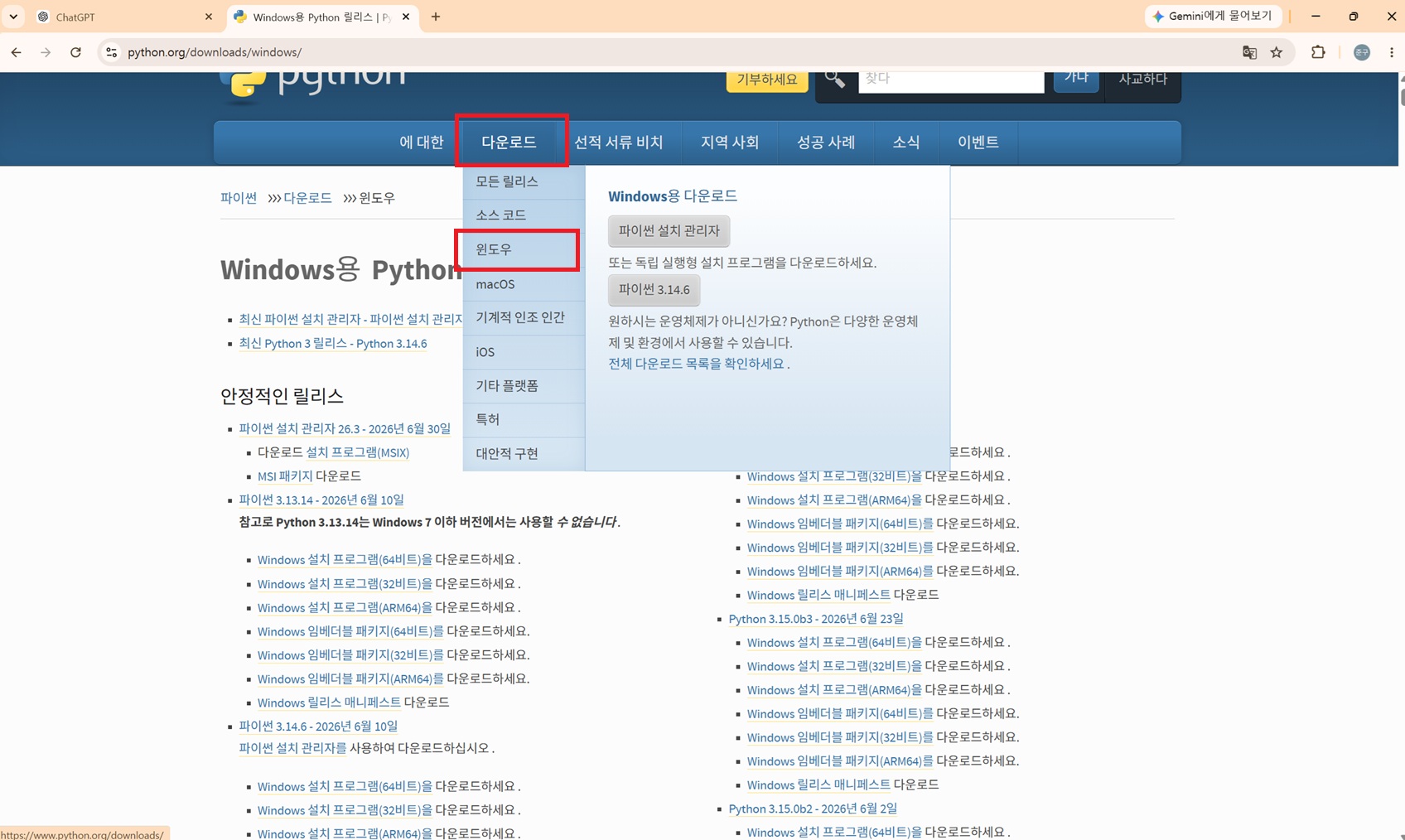Open a new browser tab
The image size is (1405, 840).
pos(436,17)
